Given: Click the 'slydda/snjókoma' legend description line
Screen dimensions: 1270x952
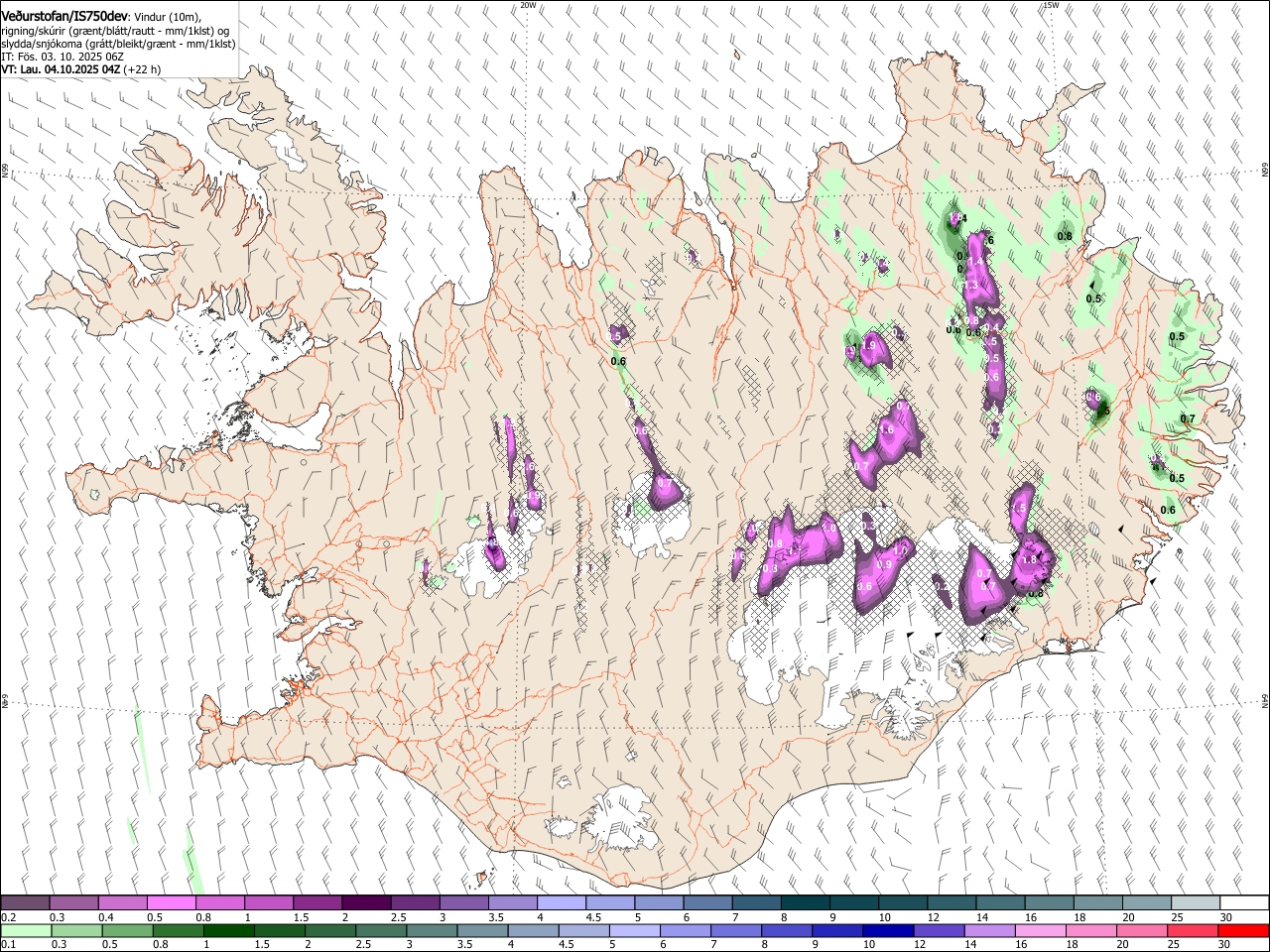Looking at the screenshot, I should pos(118,44).
